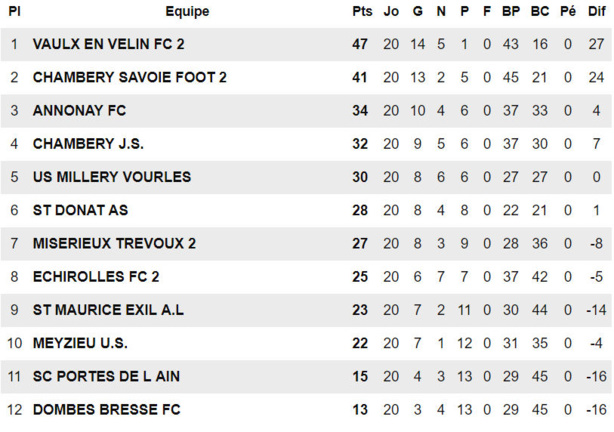Select the Jo column header
The width and height of the screenshot is (614, 432).
click(x=391, y=11)
